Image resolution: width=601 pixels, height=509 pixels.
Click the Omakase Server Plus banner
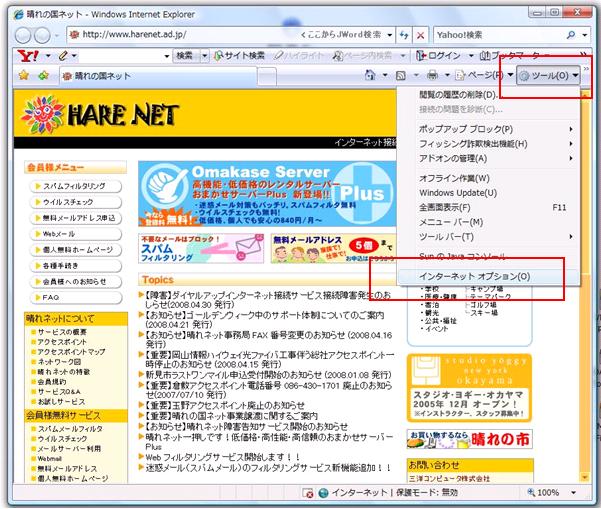(267, 194)
